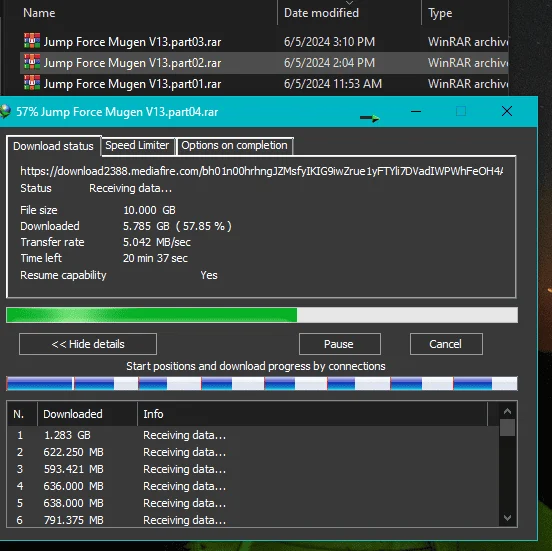The height and width of the screenshot is (551, 552).
Task: Click the File size value 10.000 GB
Action: click(x=149, y=210)
